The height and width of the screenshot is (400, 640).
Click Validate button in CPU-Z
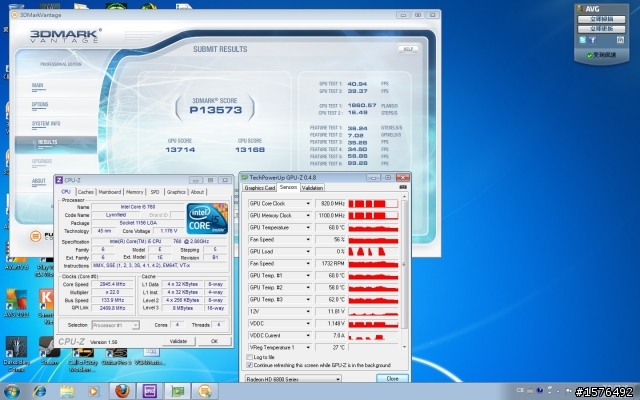[x=178, y=341]
